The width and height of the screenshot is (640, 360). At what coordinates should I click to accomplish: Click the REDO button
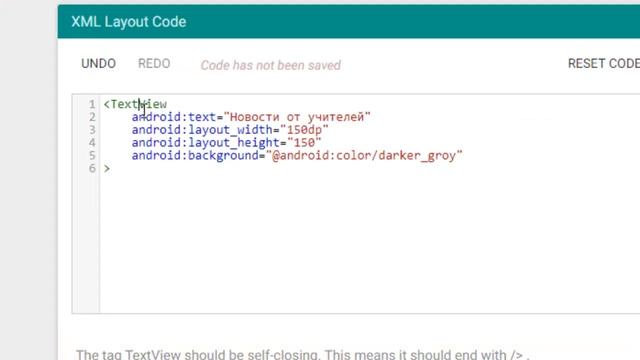click(x=154, y=64)
